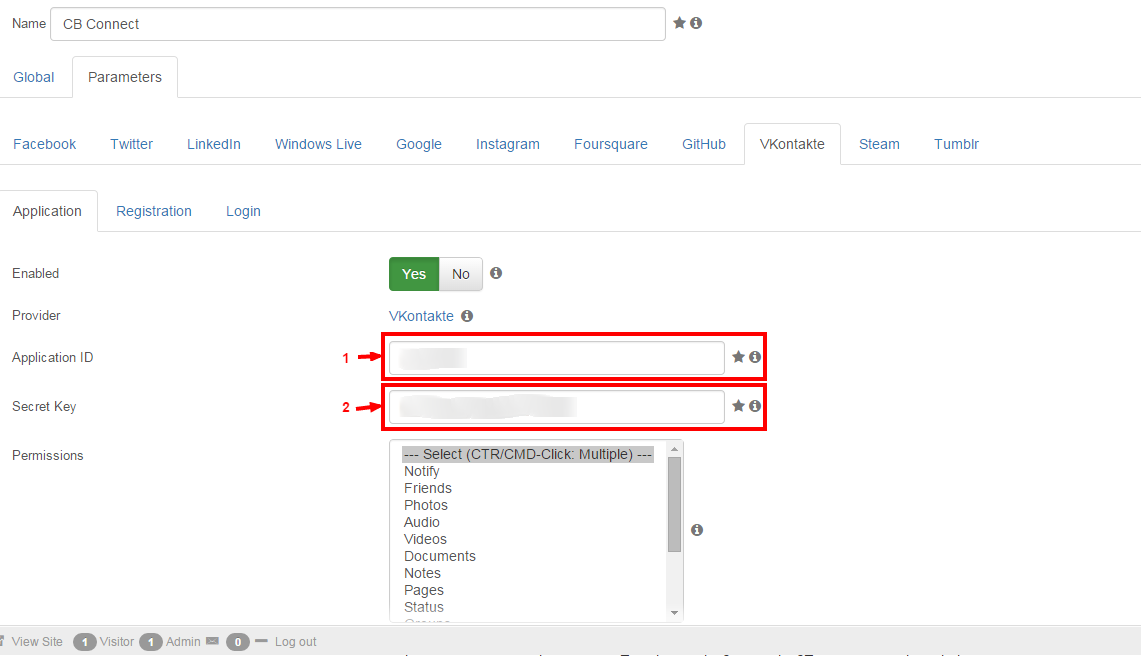Click the star icon next to Name field
This screenshot has width=1141, height=665.
point(680,23)
